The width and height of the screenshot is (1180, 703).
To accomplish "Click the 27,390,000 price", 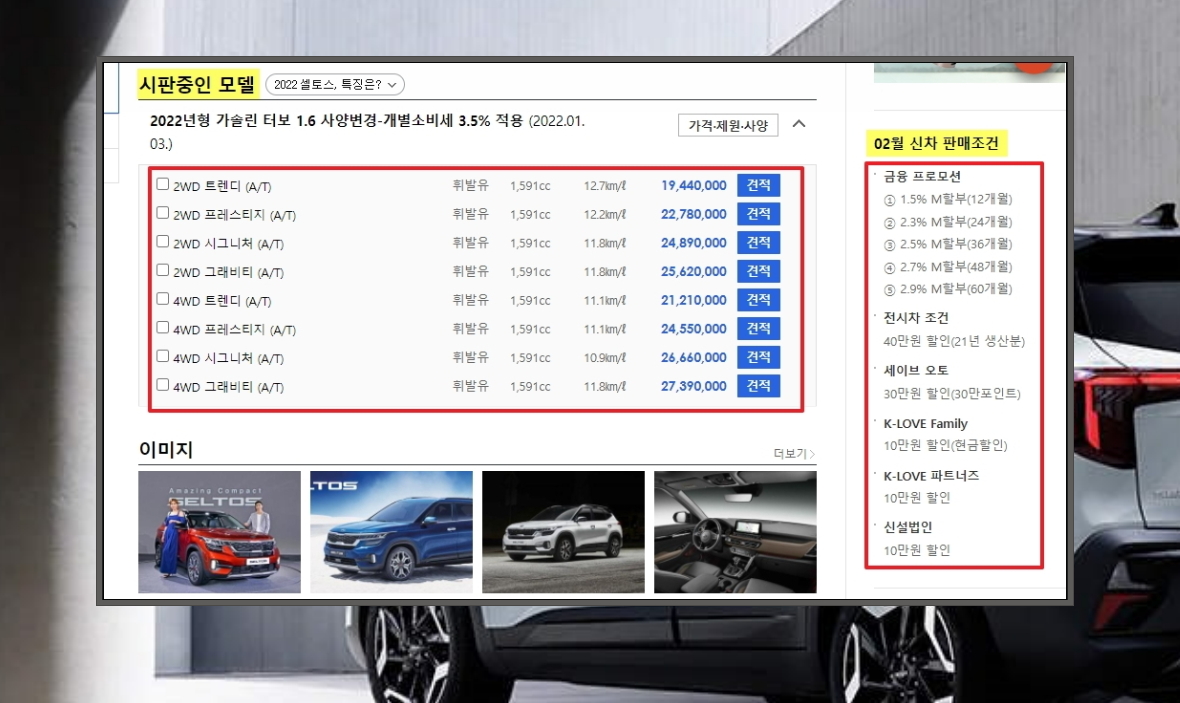I will click(x=694, y=385).
